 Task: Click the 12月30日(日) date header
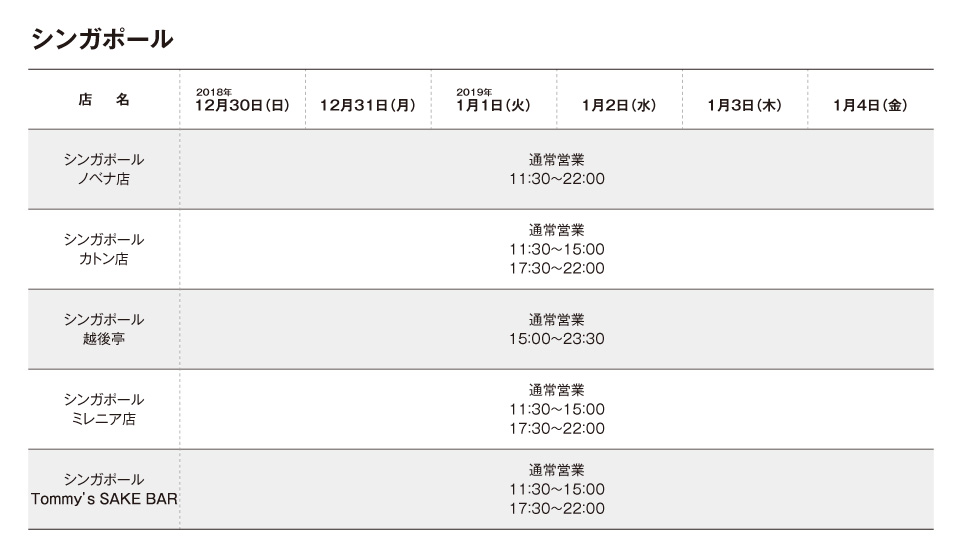(x=242, y=105)
